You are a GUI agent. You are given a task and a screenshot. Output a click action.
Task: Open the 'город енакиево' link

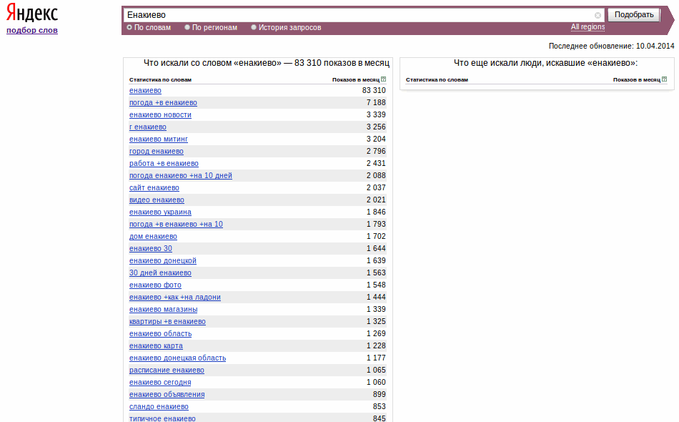pos(156,151)
